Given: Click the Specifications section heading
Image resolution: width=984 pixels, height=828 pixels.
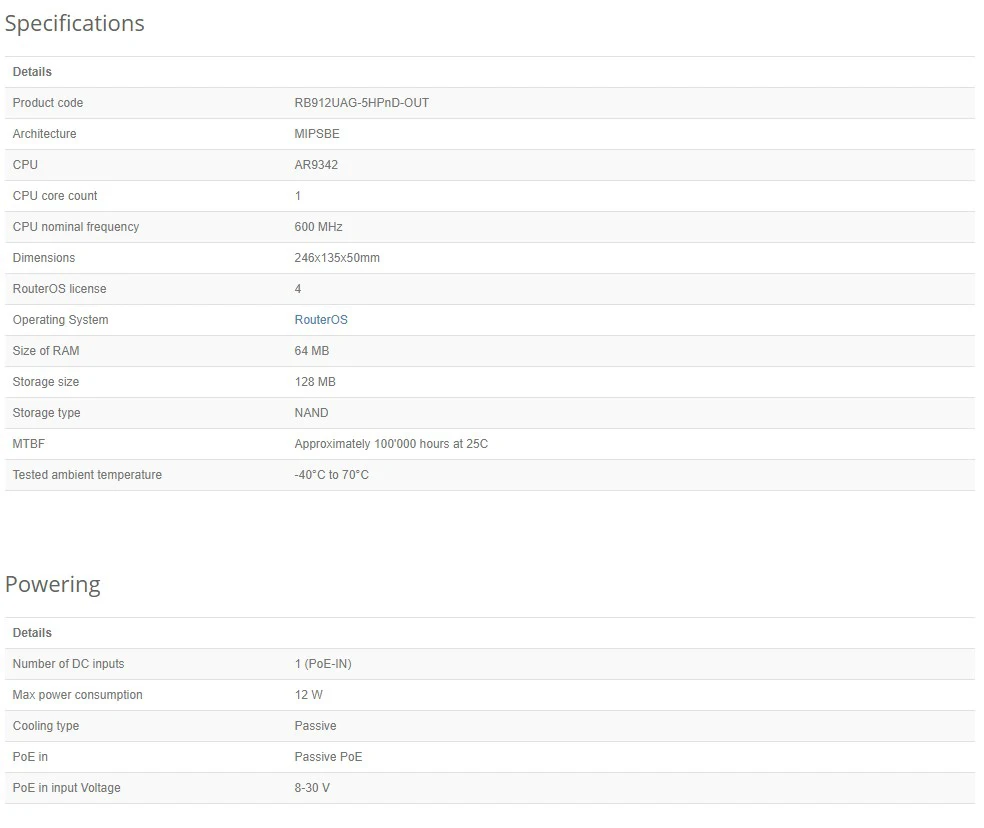Looking at the screenshot, I should tap(75, 23).
